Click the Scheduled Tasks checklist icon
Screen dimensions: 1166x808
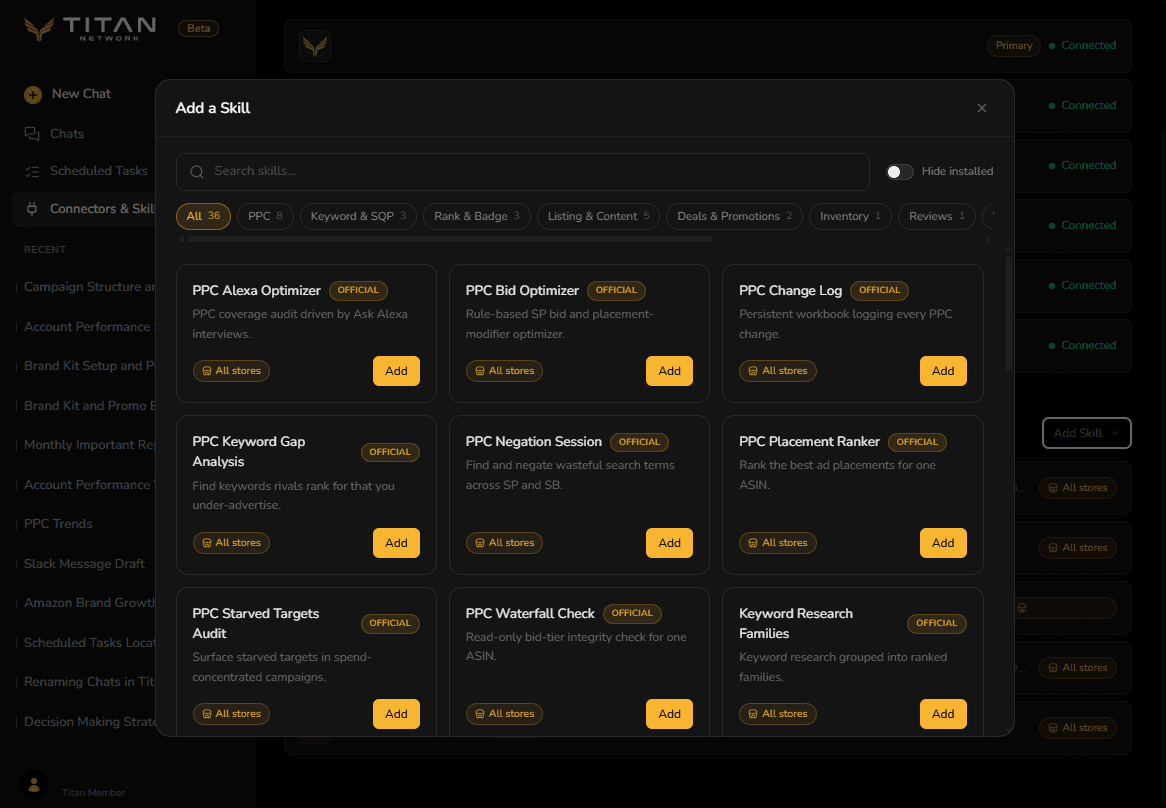pos(31,171)
